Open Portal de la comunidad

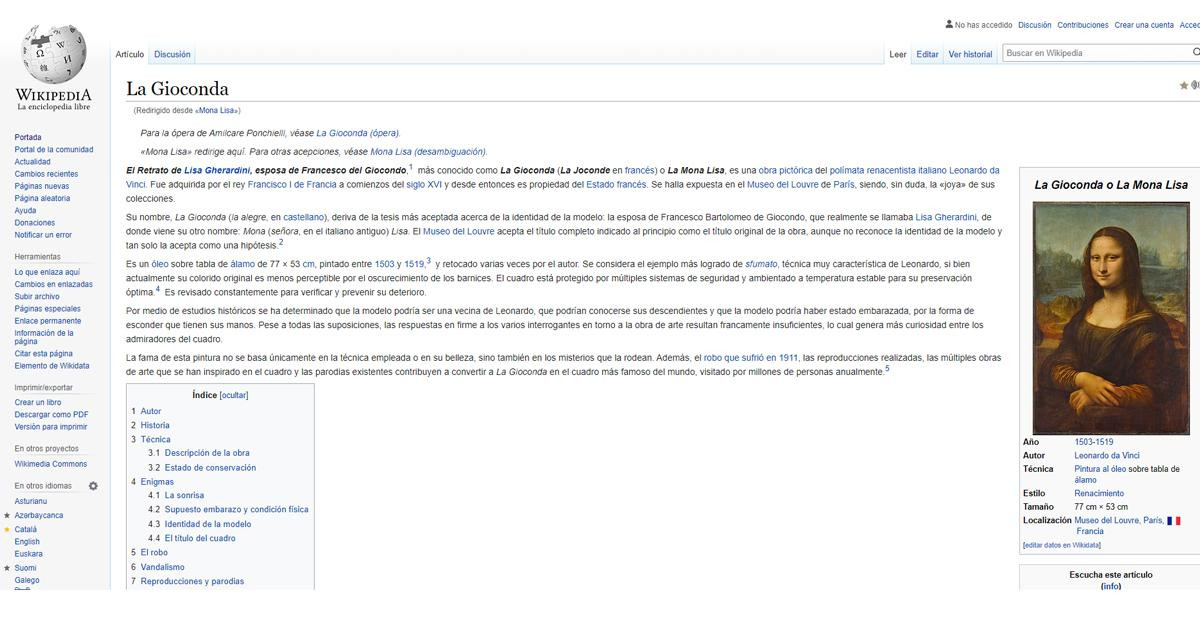click(x=53, y=149)
